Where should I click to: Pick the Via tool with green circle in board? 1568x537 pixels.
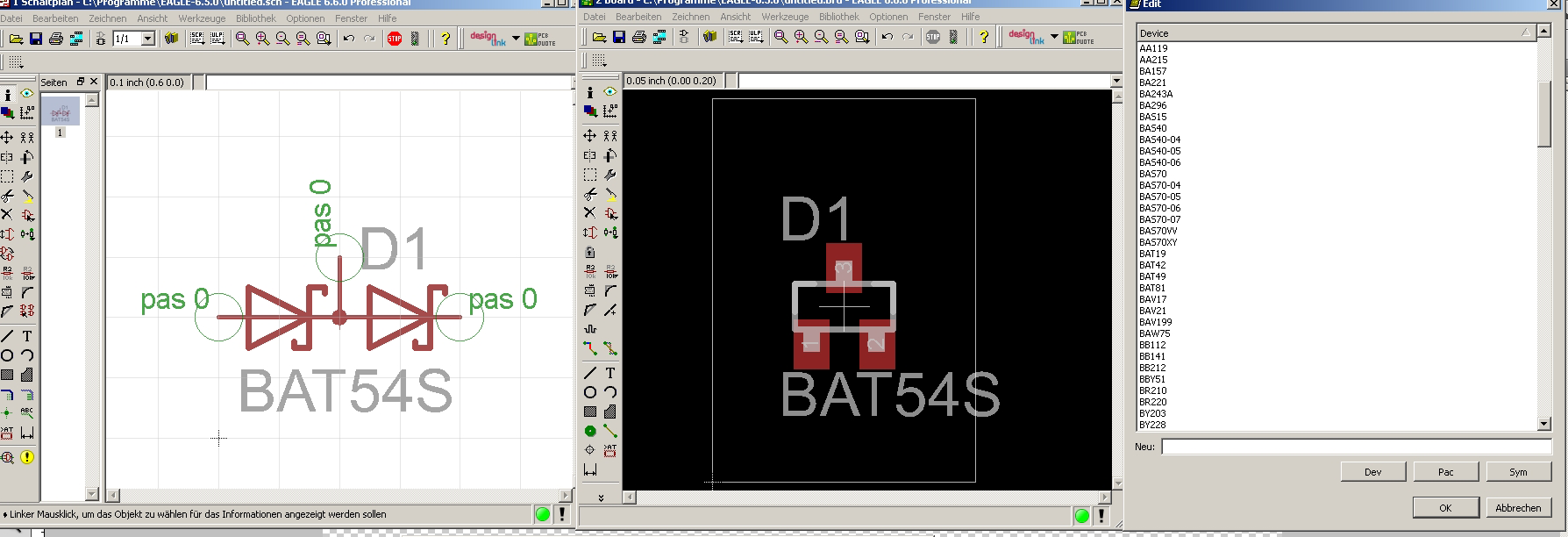coord(590,431)
